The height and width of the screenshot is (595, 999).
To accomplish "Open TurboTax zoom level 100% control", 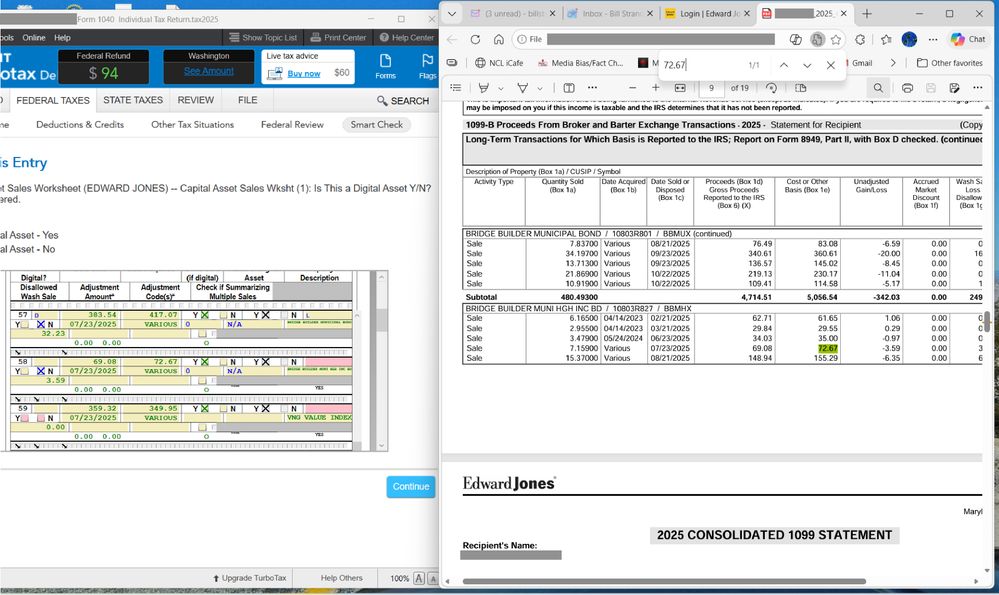I will pyautogui.click(x=399, y=578).
